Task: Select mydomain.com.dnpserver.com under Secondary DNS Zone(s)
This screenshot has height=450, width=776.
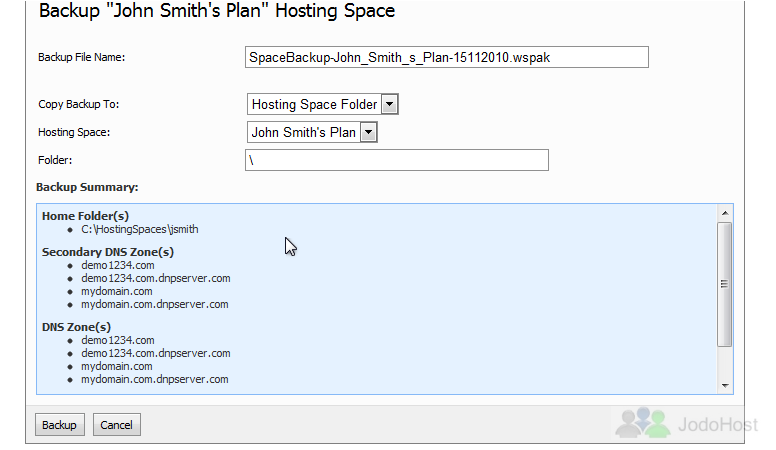Action: [155, 304]
